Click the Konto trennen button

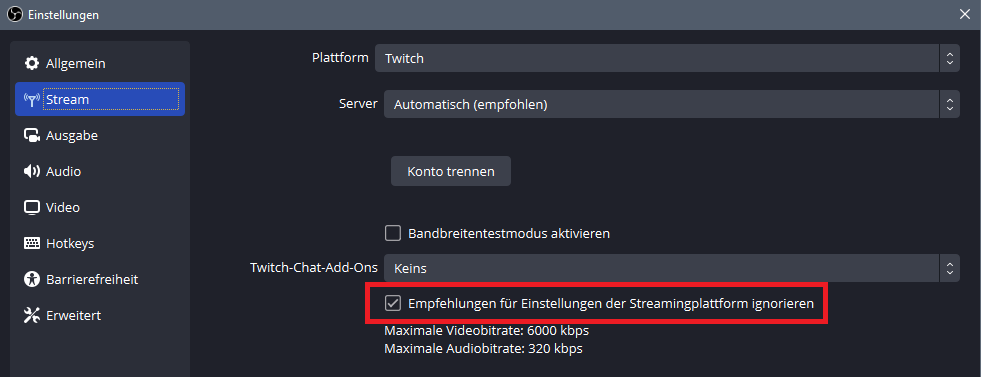click(450, 171)
